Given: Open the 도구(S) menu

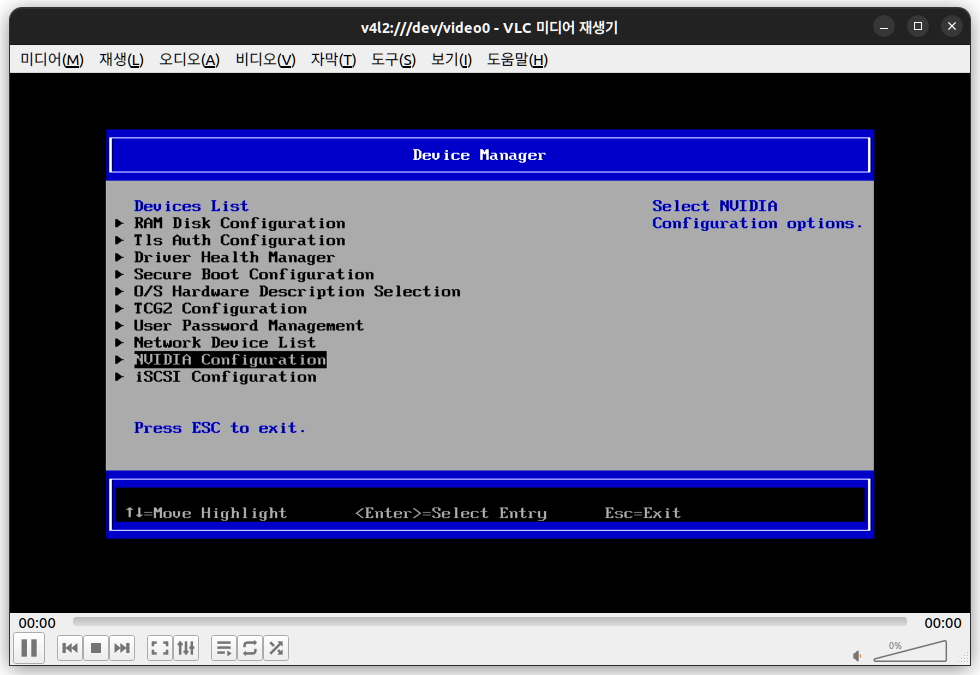Looking at the screenshot, I should pyautogui.click(x=393, y=59).
